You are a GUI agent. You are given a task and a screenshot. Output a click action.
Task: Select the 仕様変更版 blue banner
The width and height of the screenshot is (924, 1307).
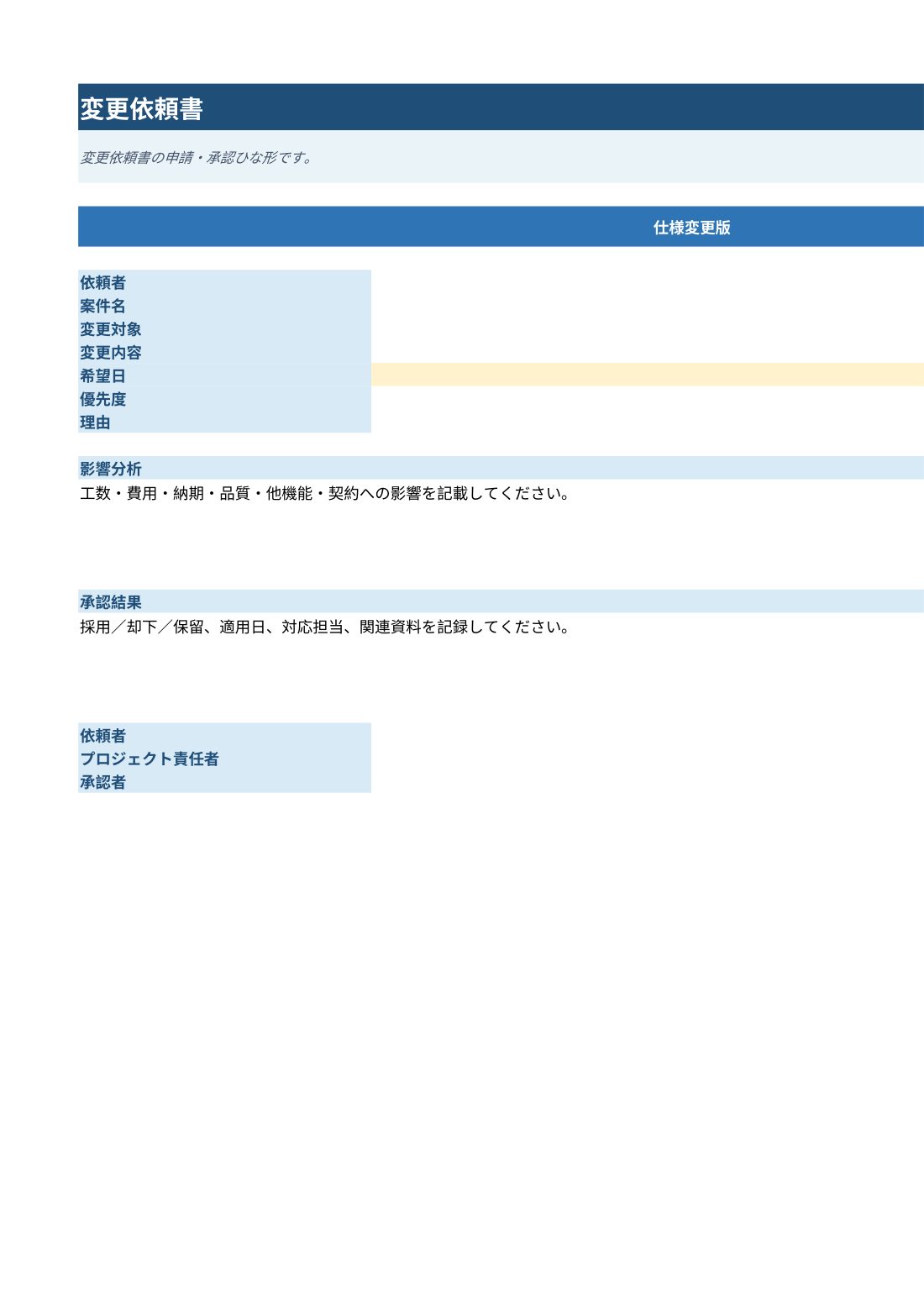(501, 227)
